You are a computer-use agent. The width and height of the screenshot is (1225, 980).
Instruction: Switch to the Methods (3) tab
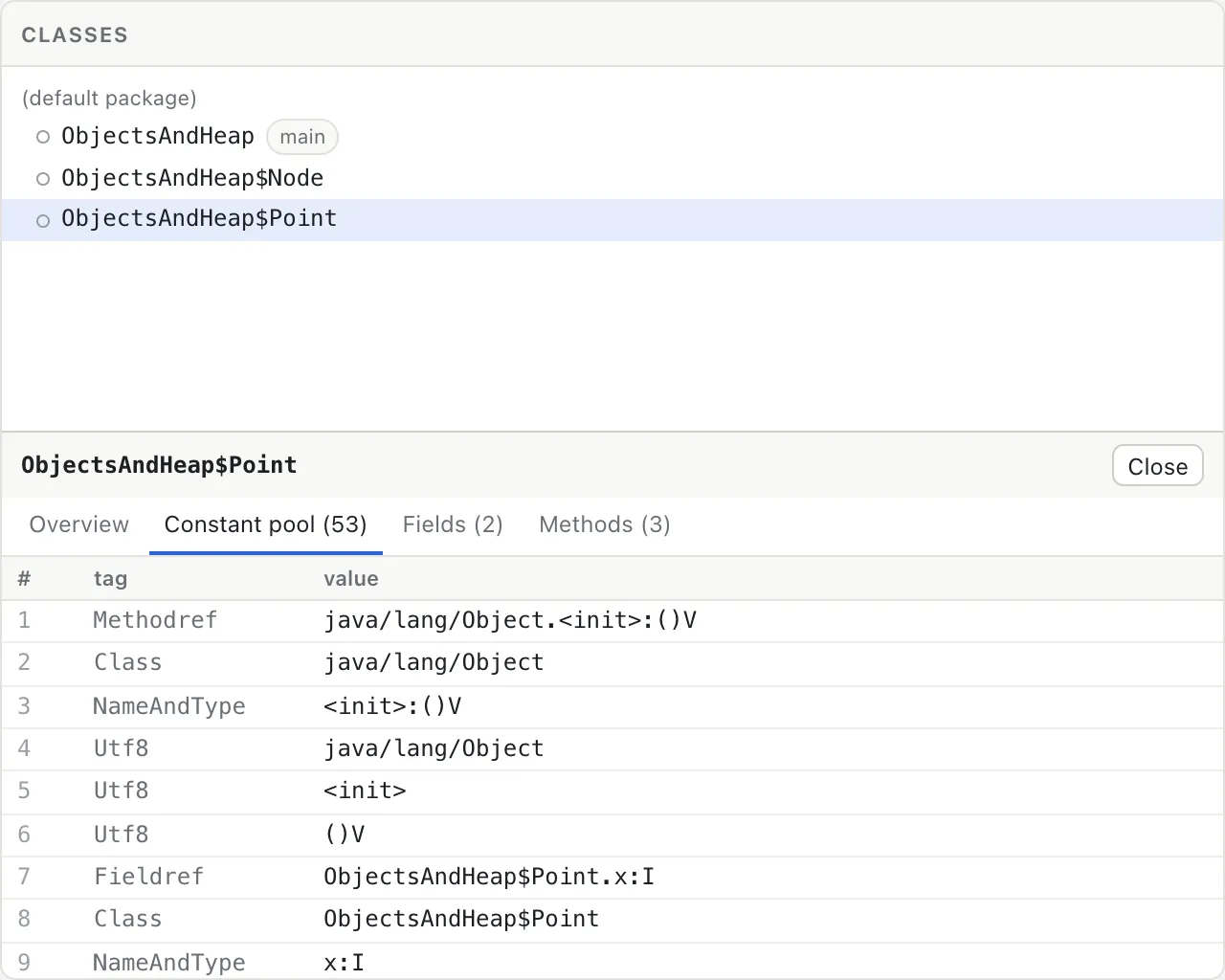click(605, 524)
